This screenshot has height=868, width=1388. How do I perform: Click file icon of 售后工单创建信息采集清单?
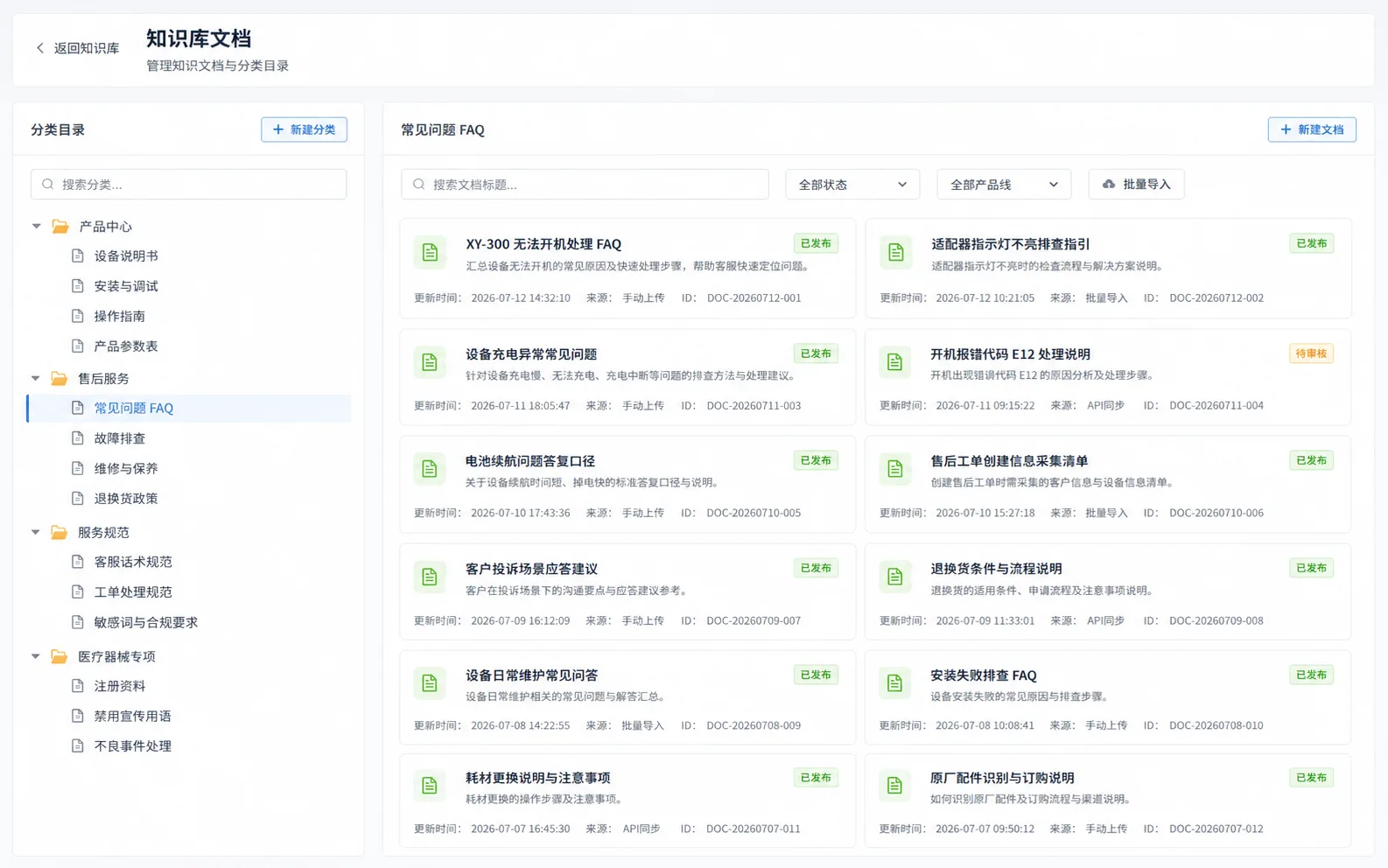tap(894, 469)
